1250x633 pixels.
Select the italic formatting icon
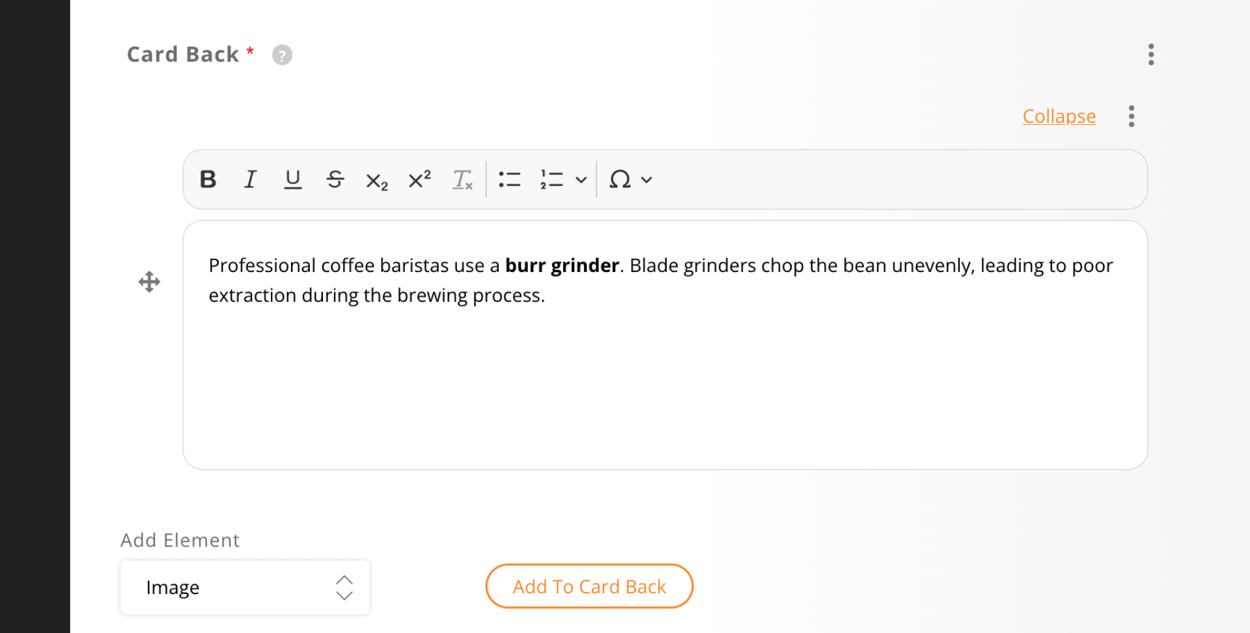tap(250, 179)
